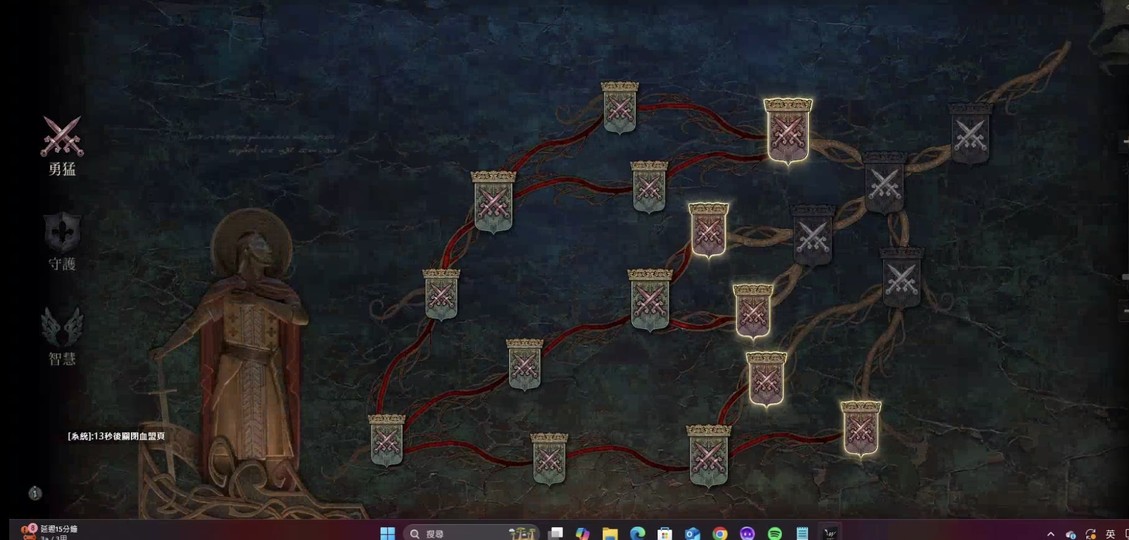Switch input language via the 英 indicator
Image resolution: width=1129 pixels, height=540 pixels.
coord(1110,534)
